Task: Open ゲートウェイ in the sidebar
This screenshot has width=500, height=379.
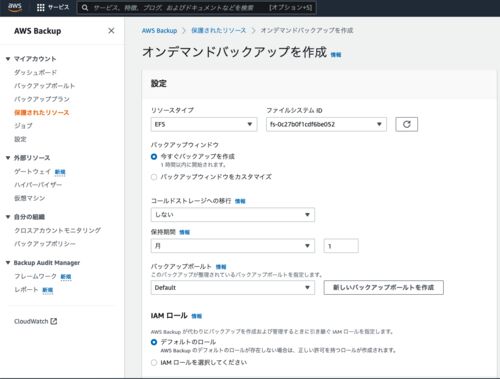Action: [32, 171]
